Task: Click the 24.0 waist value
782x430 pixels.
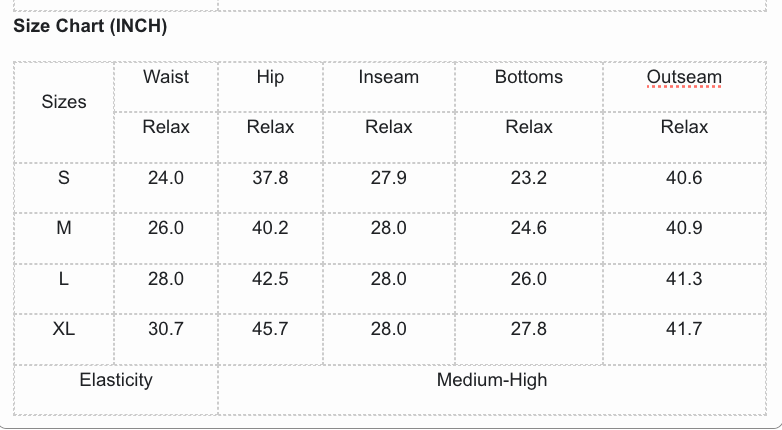Action: 166,178
